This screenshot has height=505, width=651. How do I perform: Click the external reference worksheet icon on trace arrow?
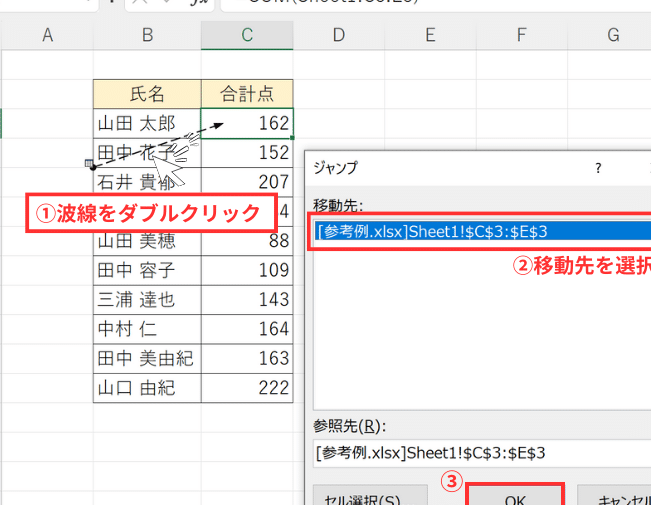90,163
